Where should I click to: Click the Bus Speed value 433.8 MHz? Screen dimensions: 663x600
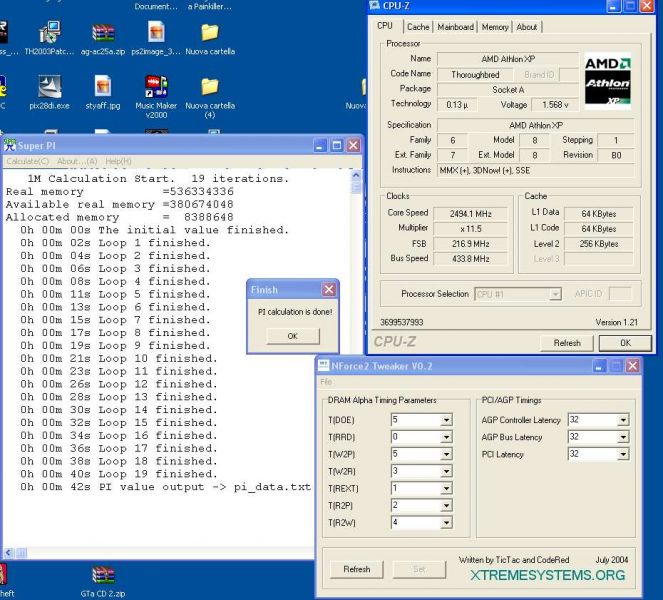470,258
